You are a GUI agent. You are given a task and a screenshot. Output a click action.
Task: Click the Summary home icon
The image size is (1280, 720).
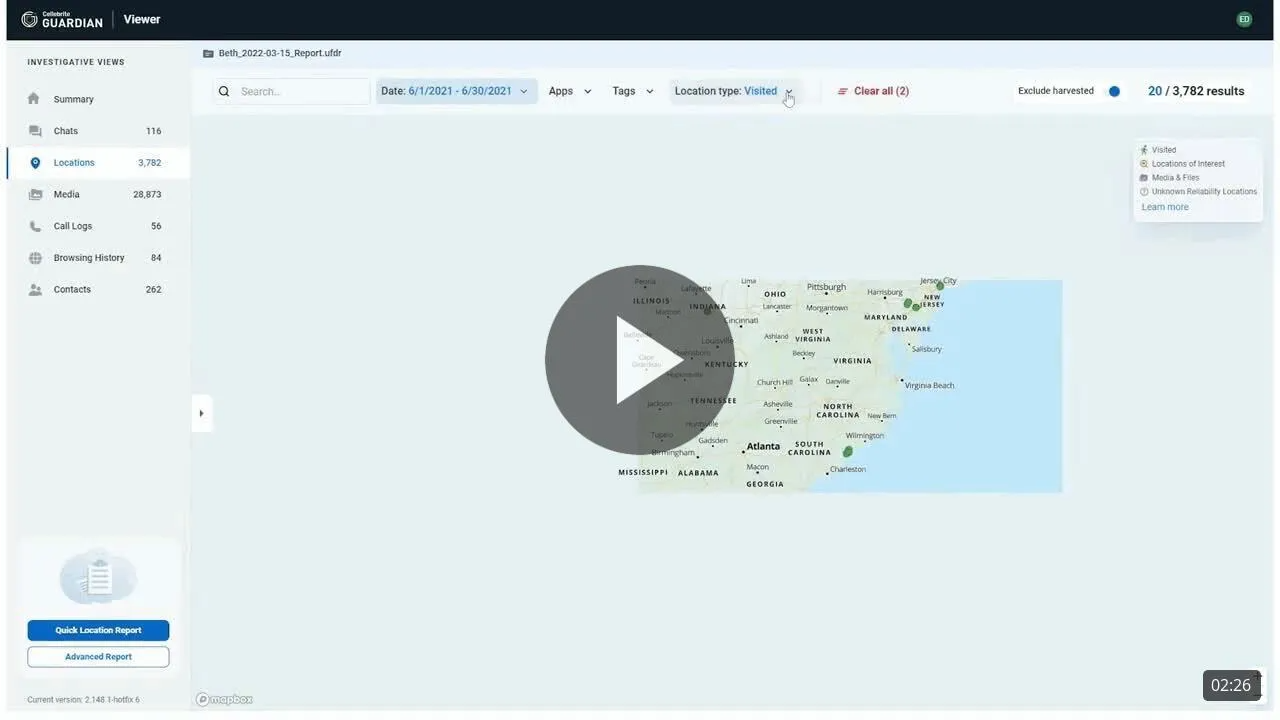tap(34, 99)
